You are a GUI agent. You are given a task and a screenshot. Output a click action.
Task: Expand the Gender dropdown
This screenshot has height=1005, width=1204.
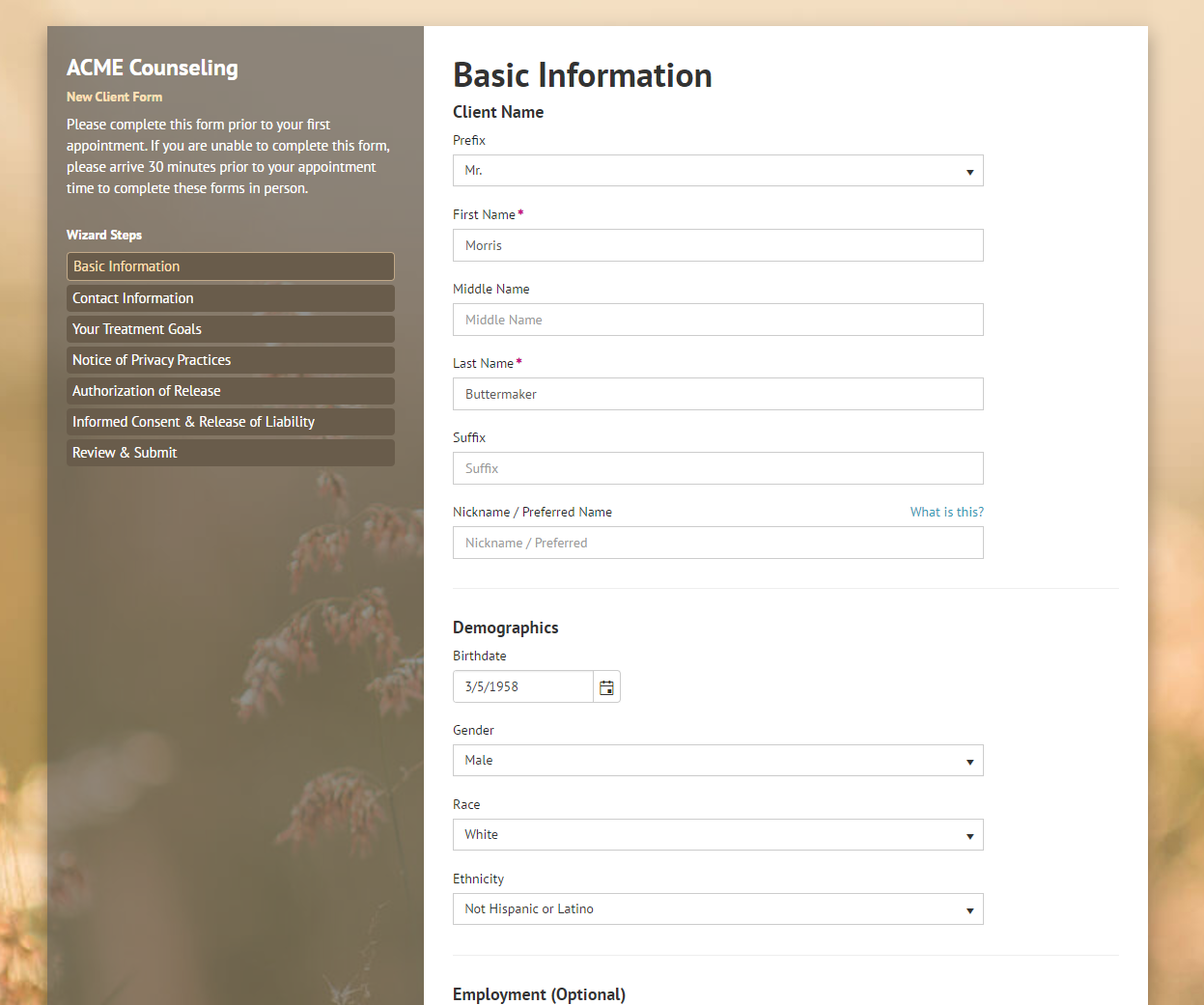coord(717,761)
